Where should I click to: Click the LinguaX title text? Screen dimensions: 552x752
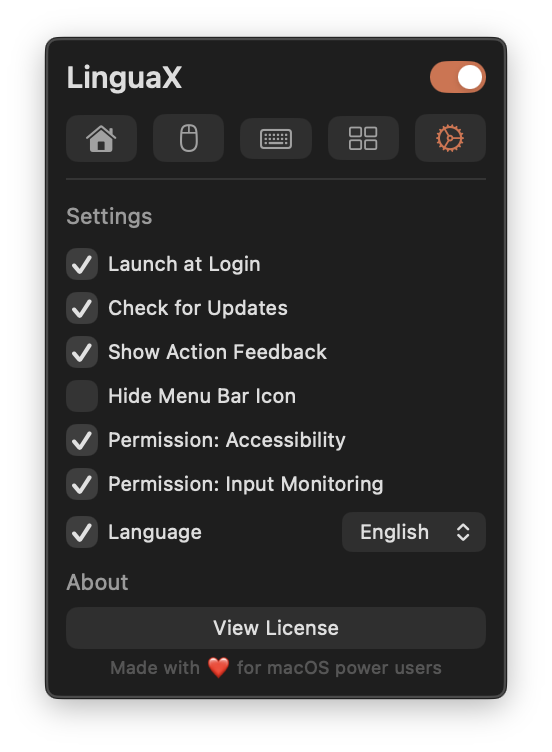pos(124,77)
